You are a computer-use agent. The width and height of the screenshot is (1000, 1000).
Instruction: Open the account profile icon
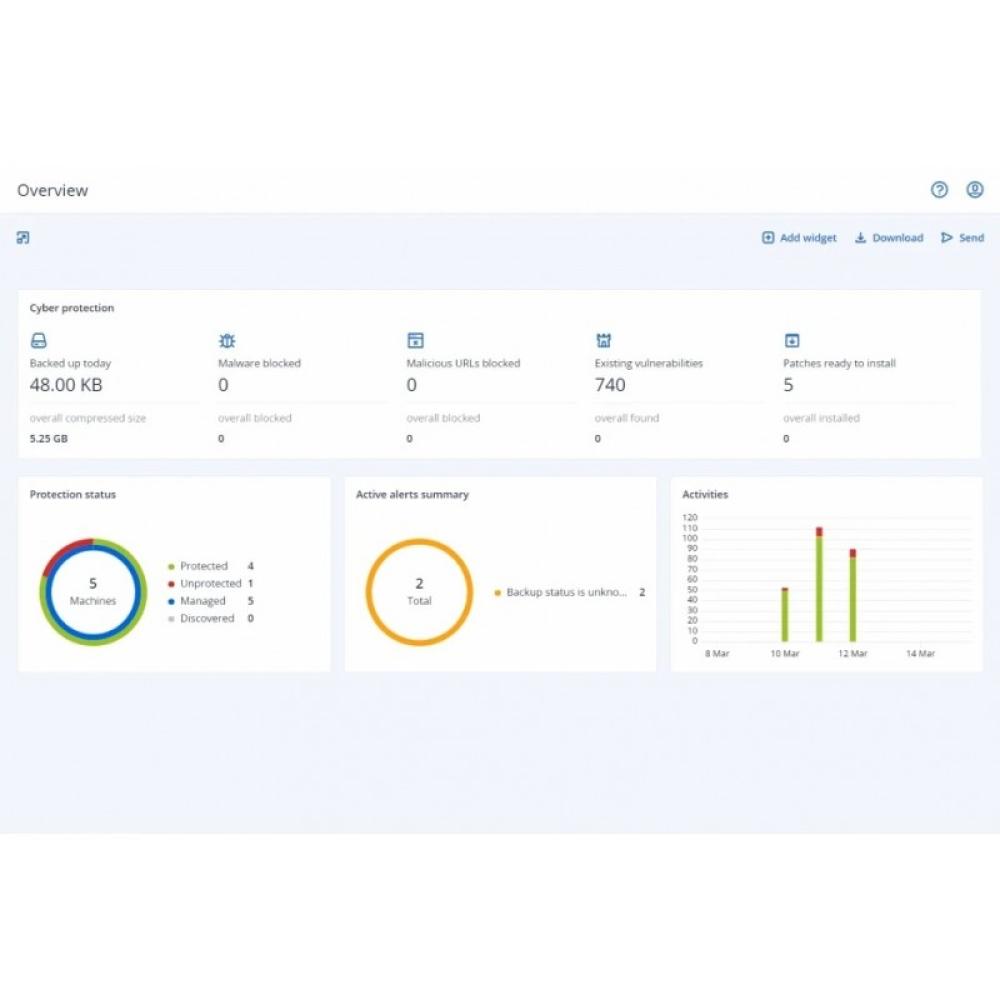coord(975,190)
